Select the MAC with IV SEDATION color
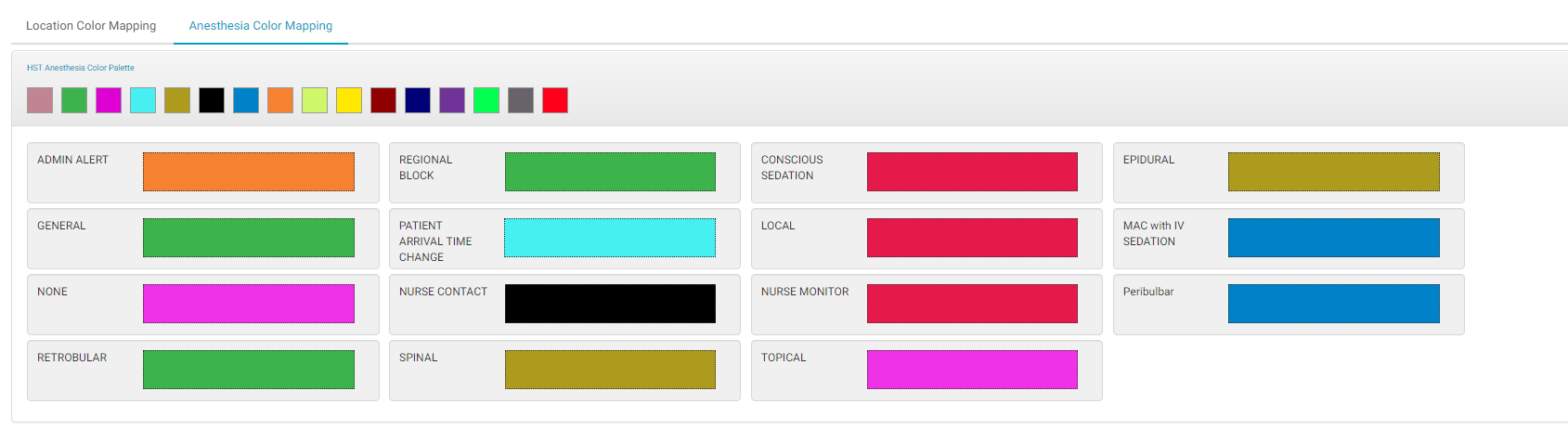Image resolution: width=1568 pixels, height=430 pixels. click(x=1333, y=238)
